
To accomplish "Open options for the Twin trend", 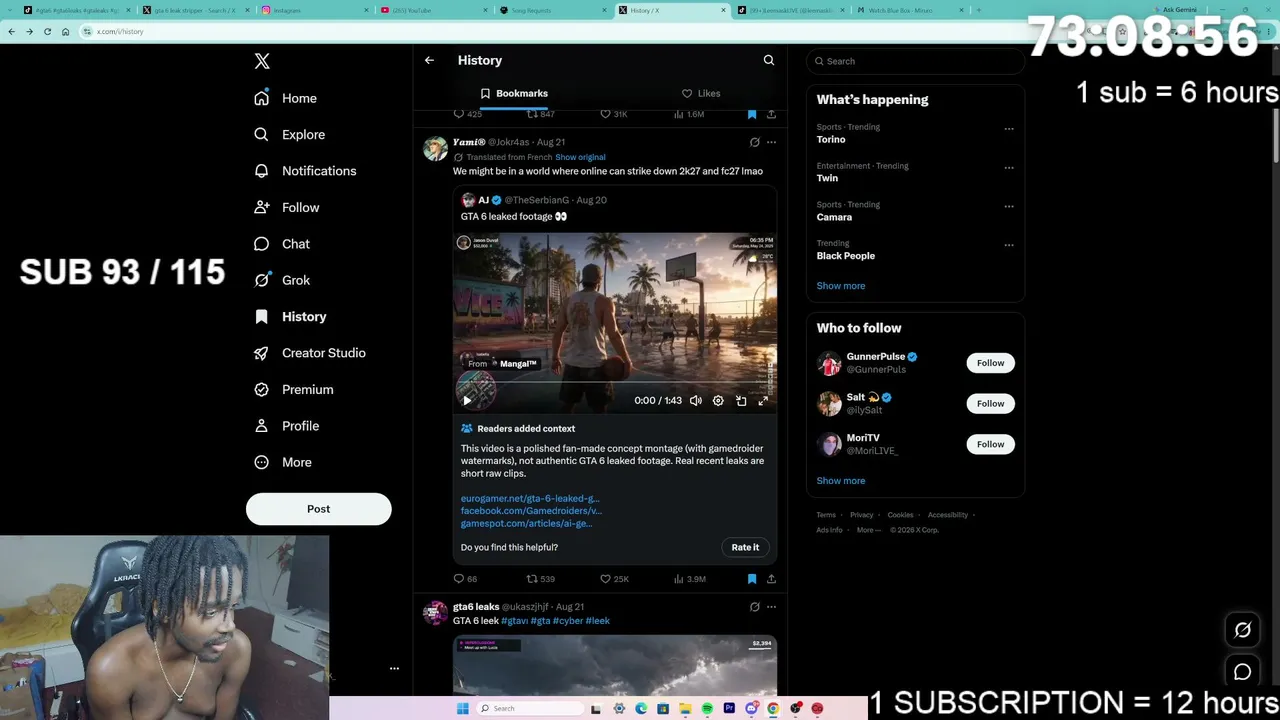I will (1009, 167).
